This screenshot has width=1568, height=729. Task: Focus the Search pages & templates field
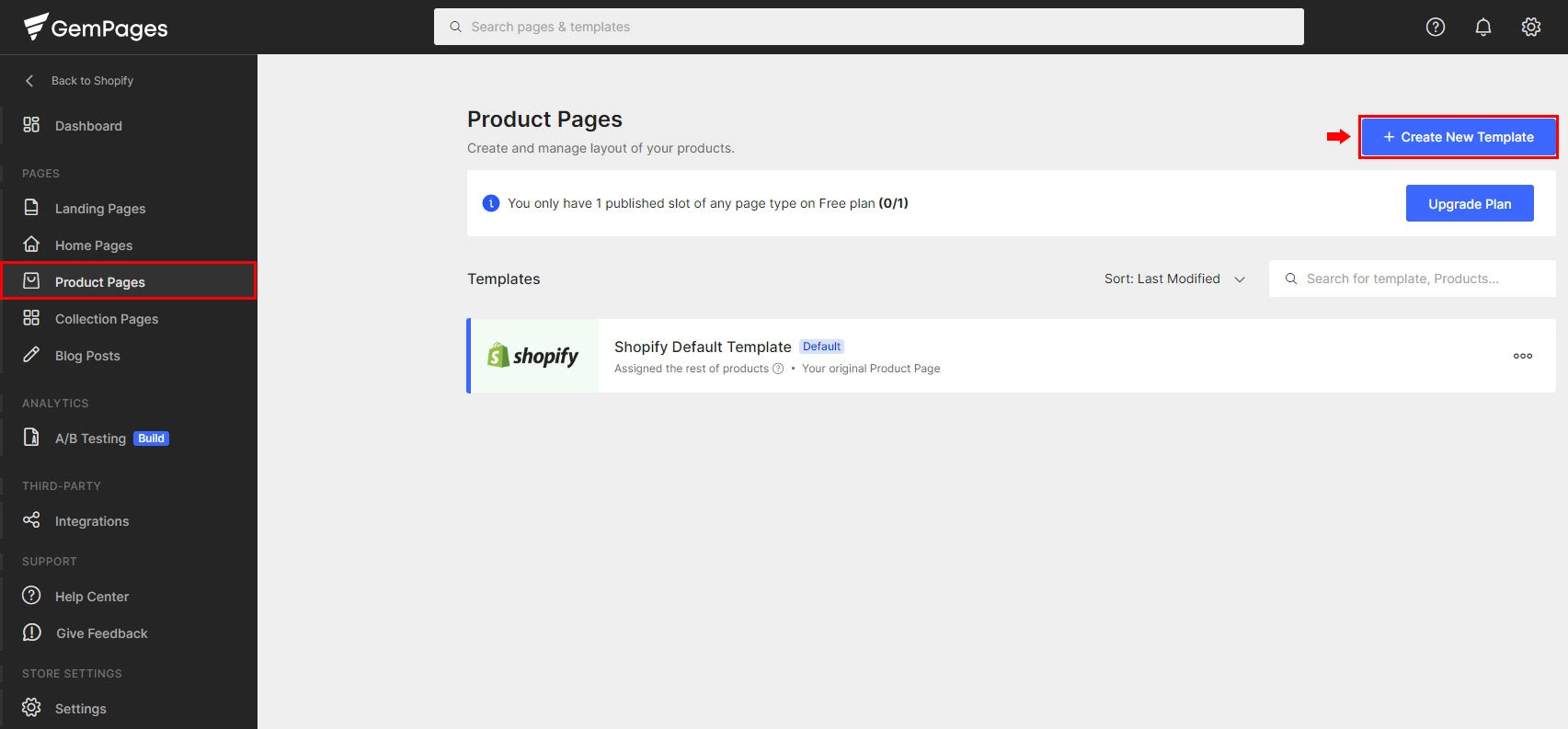869,27
